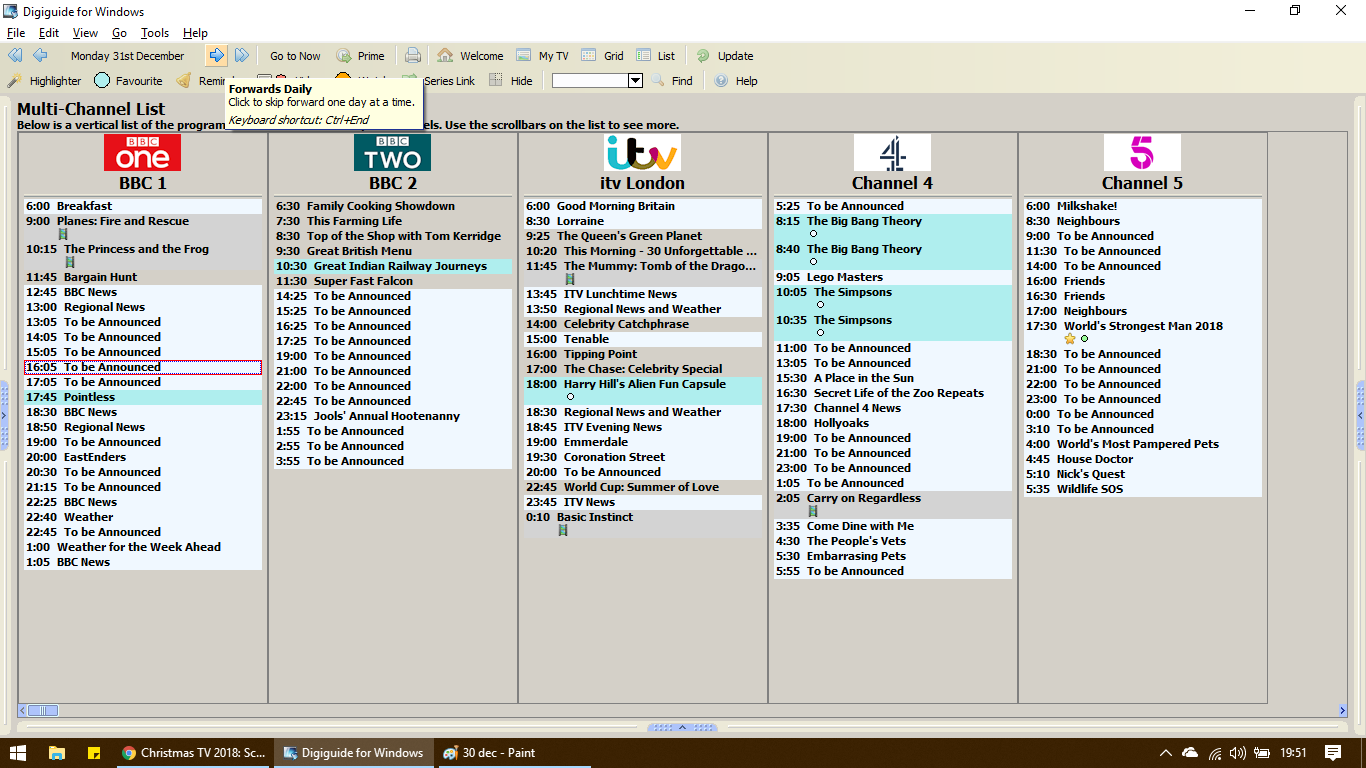Viewport: 1366px width, 768px height.
Task: Click film icon under Basic Instinct
Action: coord(563,530)
